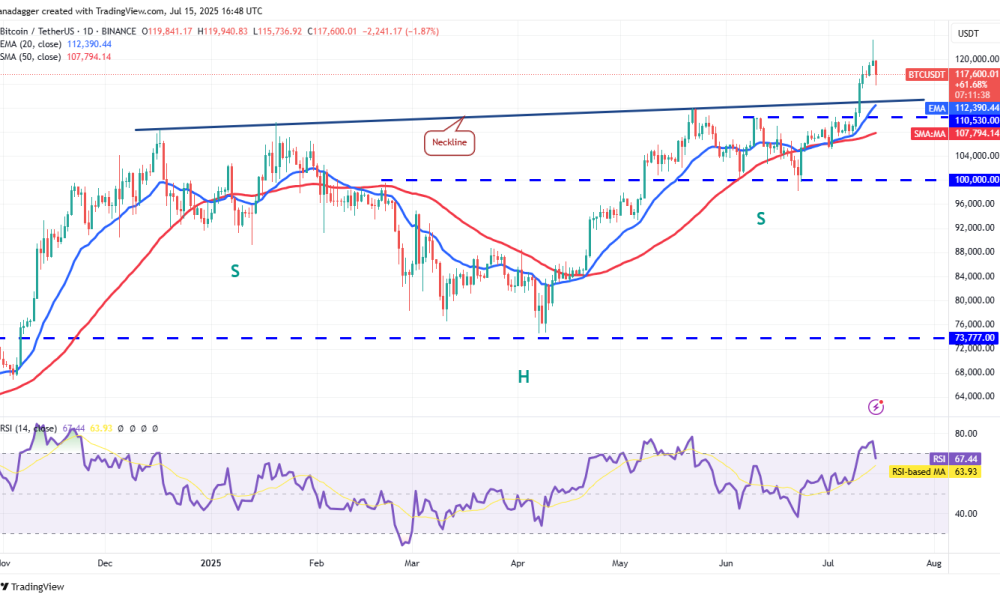The height and width of the screenshot is (600, 1000).
Task: Click the BTCUSDT price tag
Action: [925, 75]
